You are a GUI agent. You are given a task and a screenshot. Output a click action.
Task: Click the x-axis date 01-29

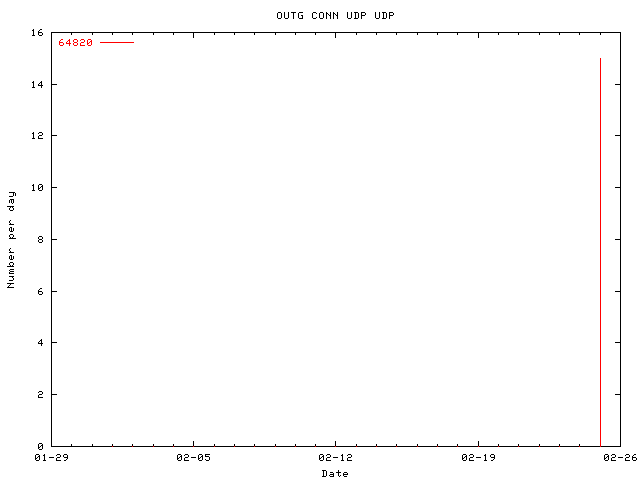[51, 458]
